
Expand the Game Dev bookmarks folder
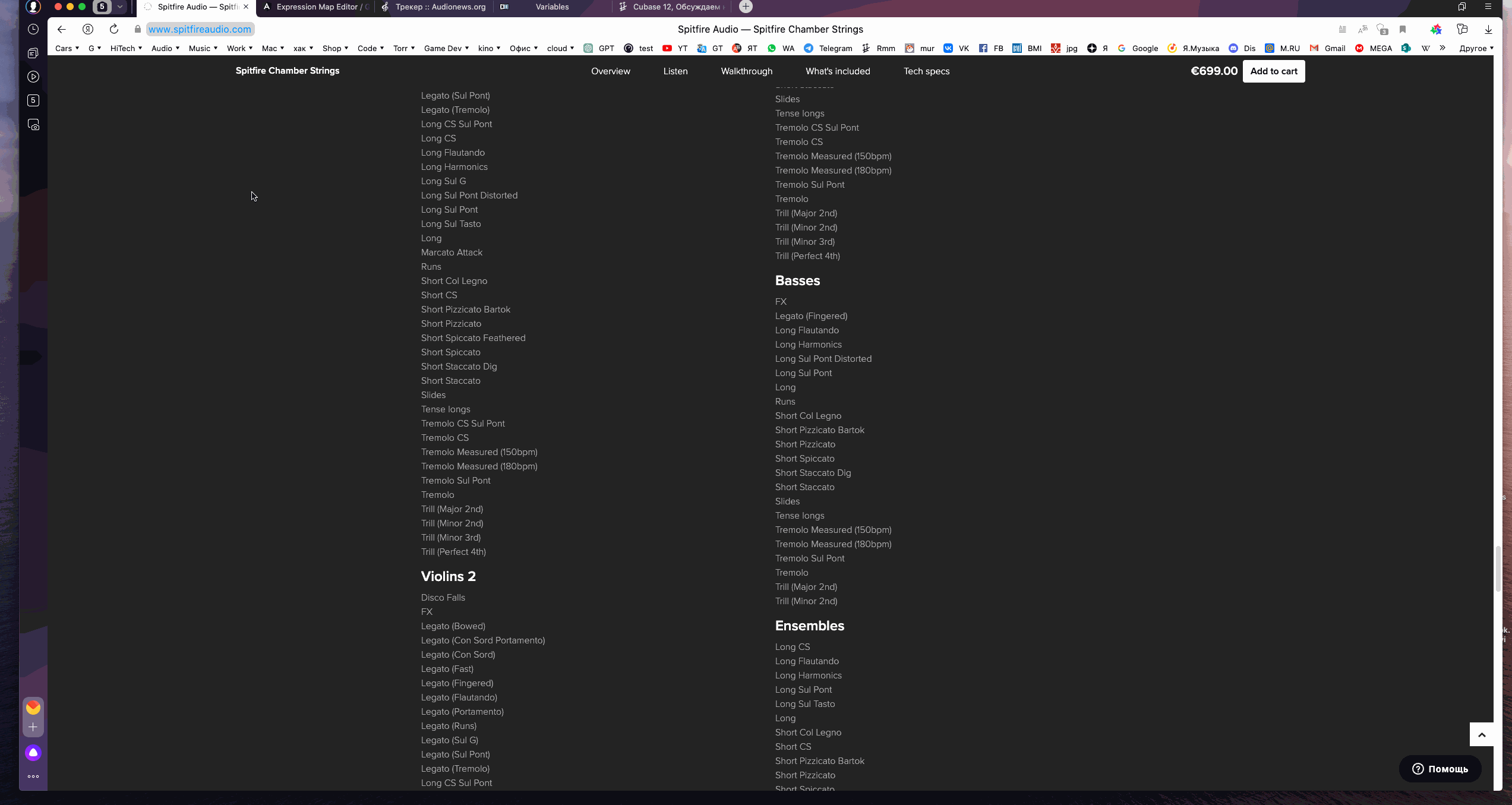446,48
